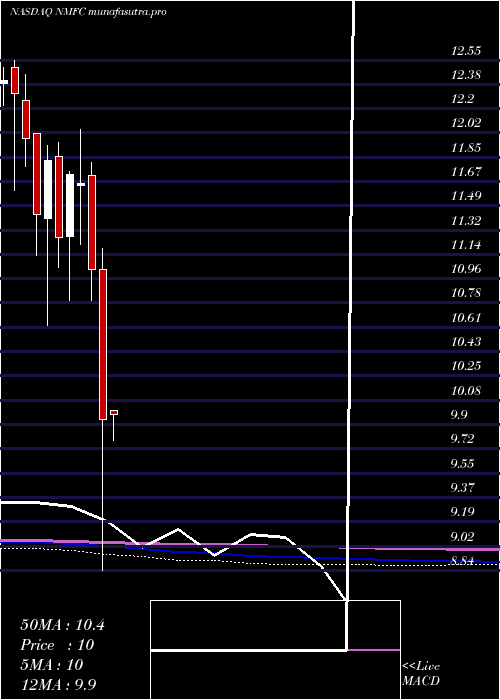Click the 10.78 price axis label
The height and width of the screenshot is (700, 500).
click(466, 293)
